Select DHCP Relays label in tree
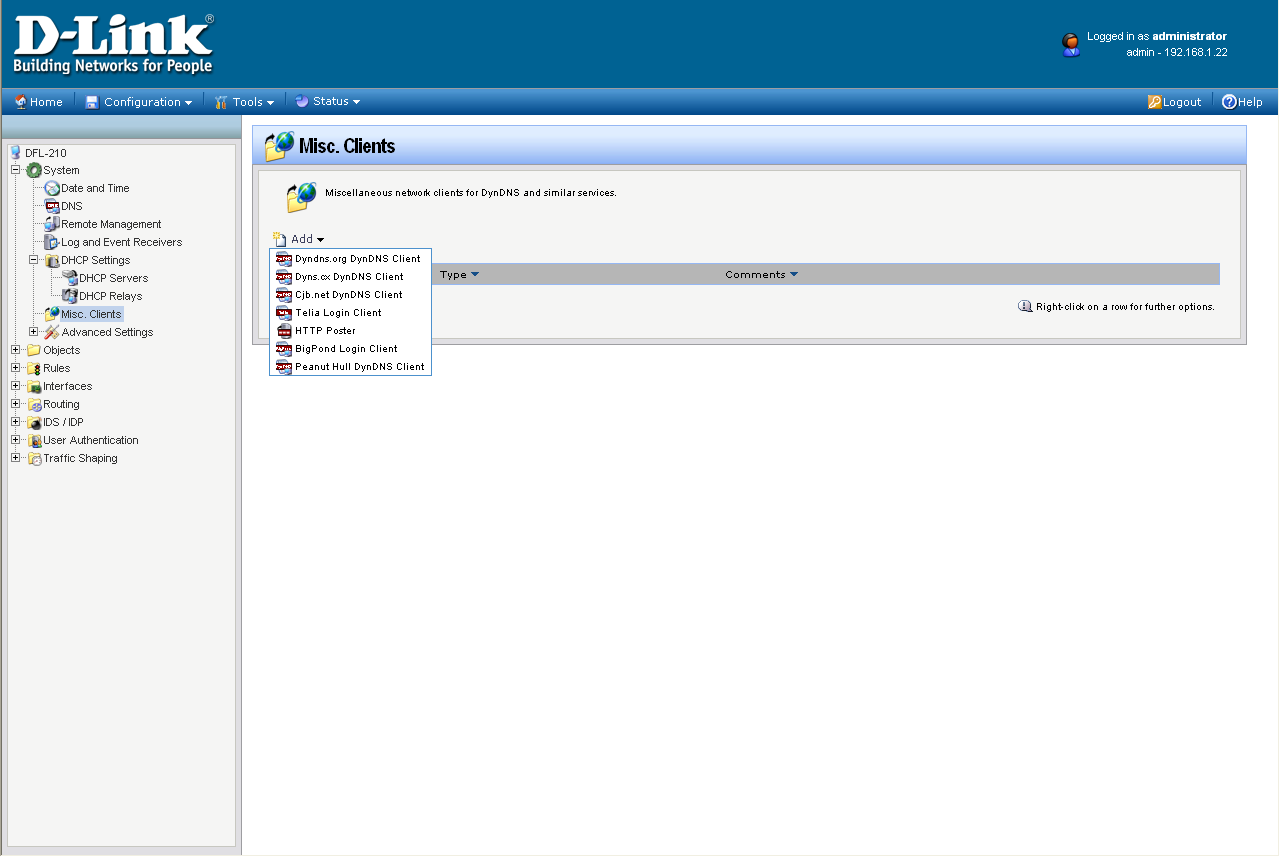This screenshot has height=857, width=1280. point(111,296)
